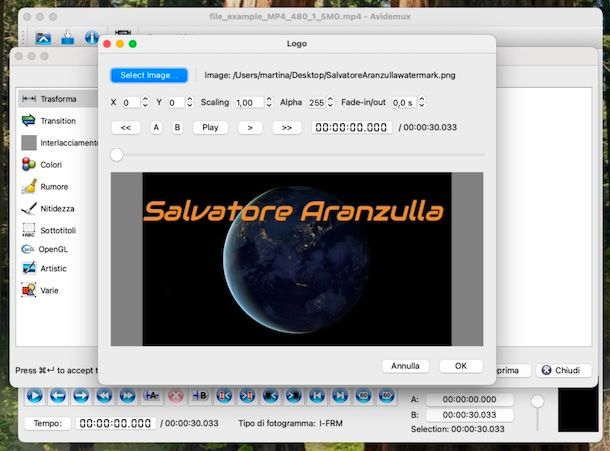Focus the Y value field
Image resolution: width=610 pixels, height=451 pixels.
point(176,103)
